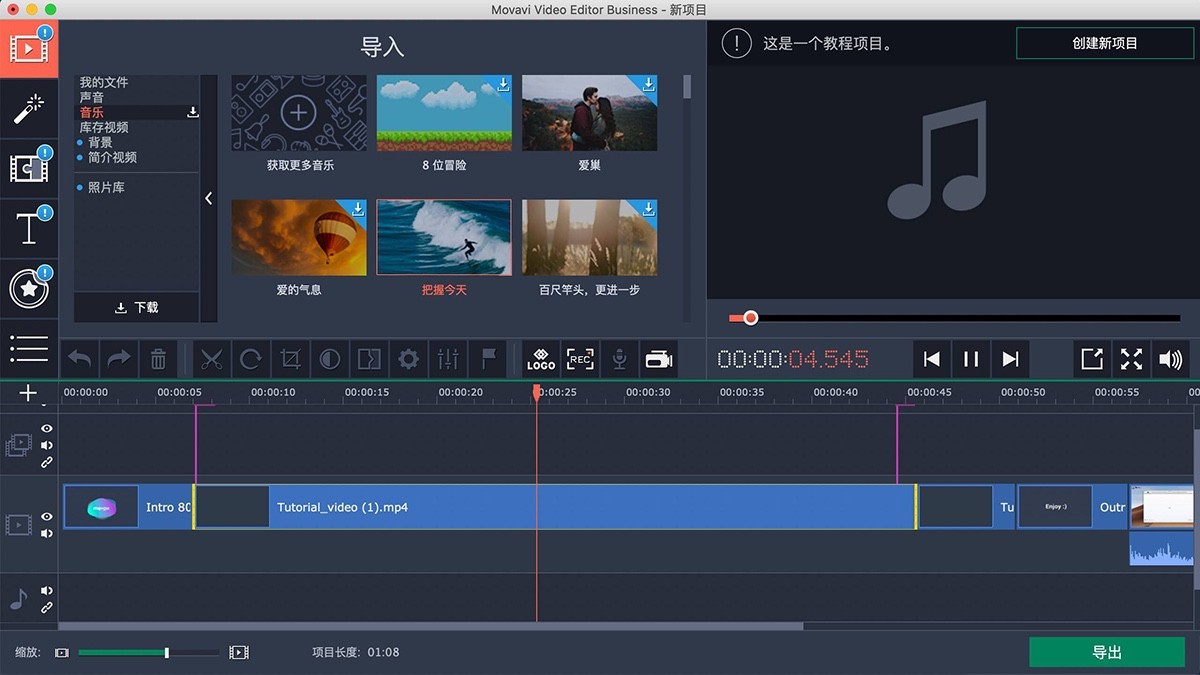
Task: Collapse the import sidebar with chevron
Action: (x=208, y=198)
